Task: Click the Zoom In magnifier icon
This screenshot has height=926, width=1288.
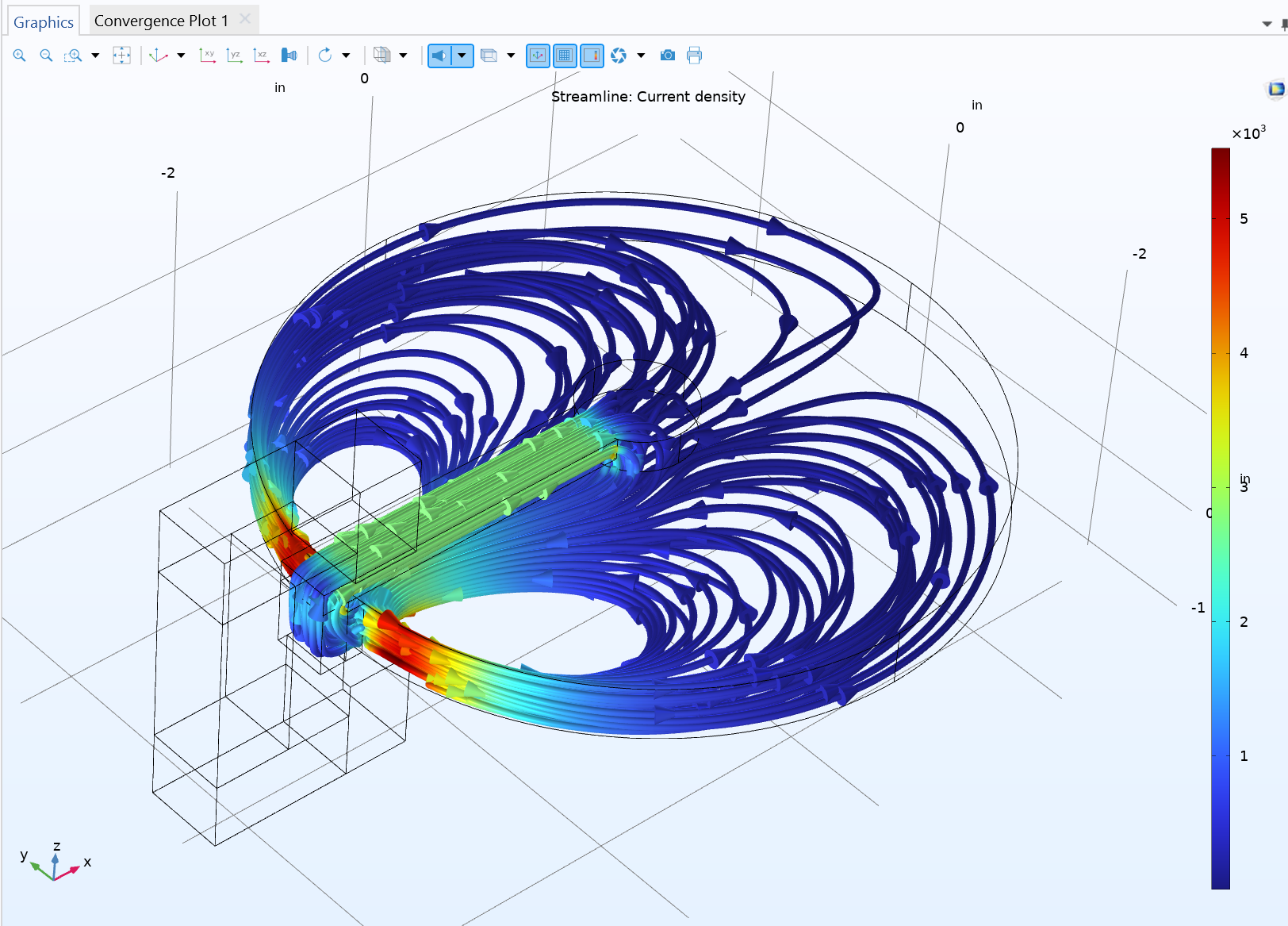Action: [x=20, y=56]
